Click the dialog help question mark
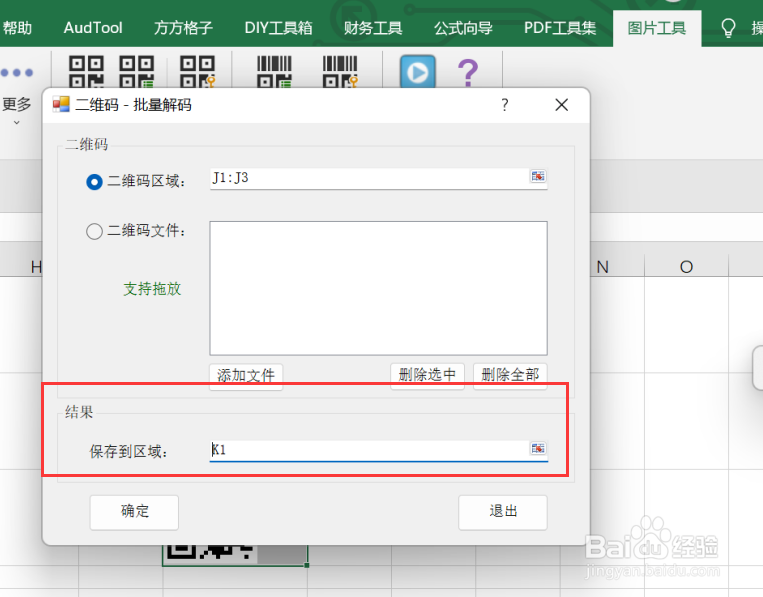763x597 pixels. coord(505,105)
